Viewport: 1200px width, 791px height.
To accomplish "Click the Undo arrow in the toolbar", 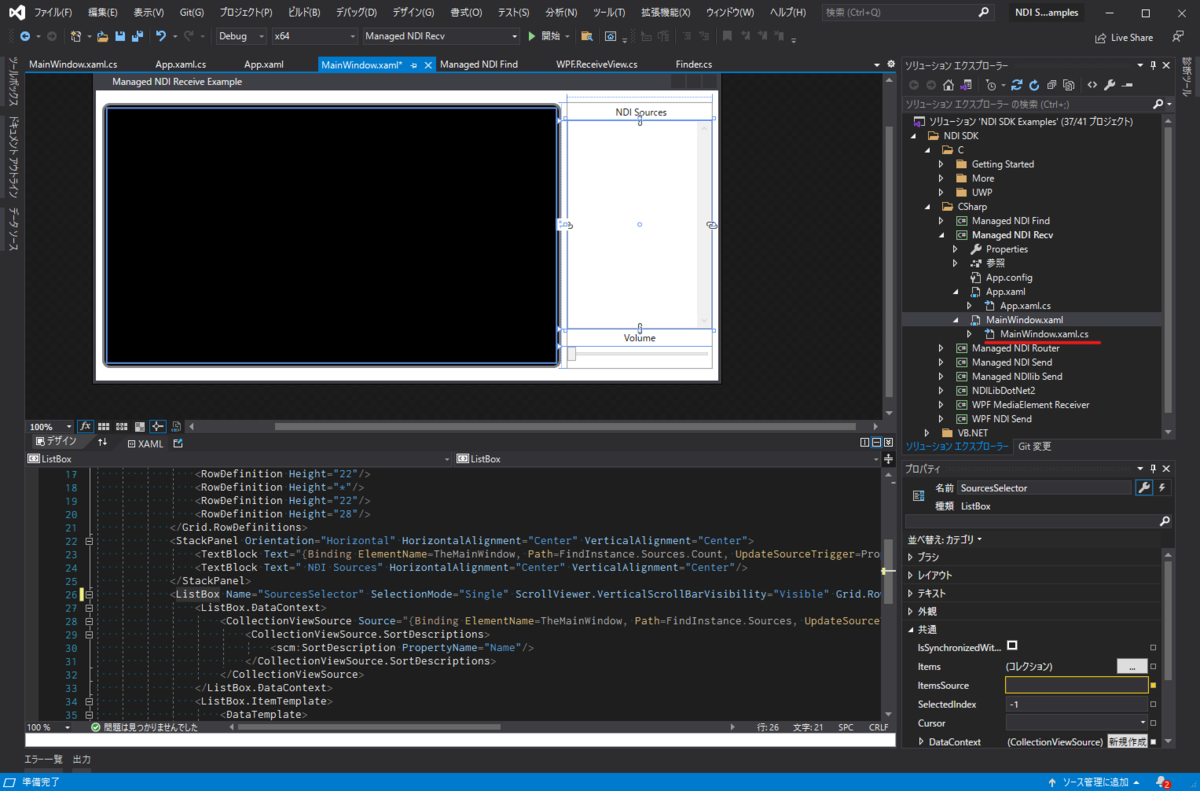I will point(160,36).
